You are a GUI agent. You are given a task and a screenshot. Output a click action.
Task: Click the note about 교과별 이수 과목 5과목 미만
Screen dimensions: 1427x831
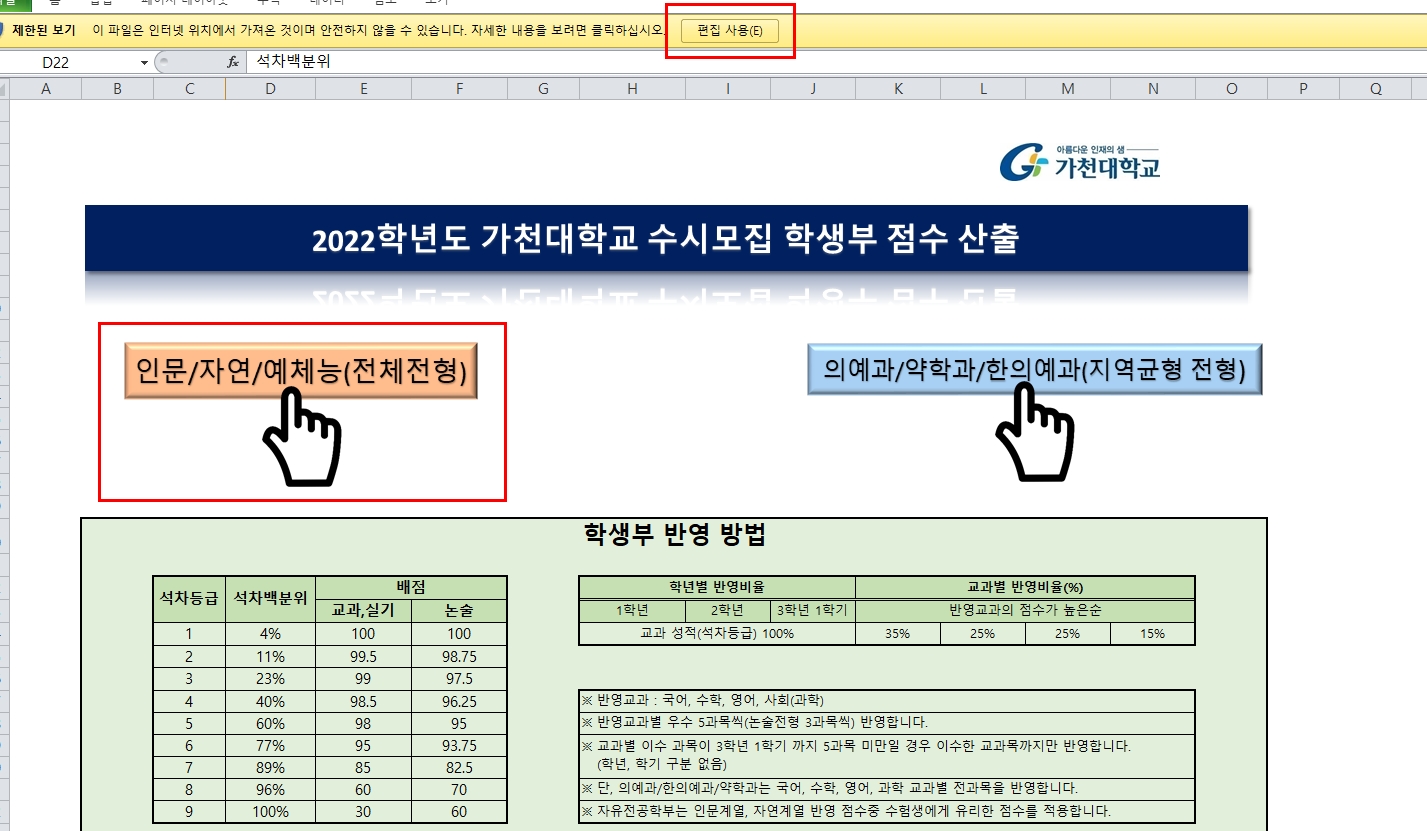[887, 756]
